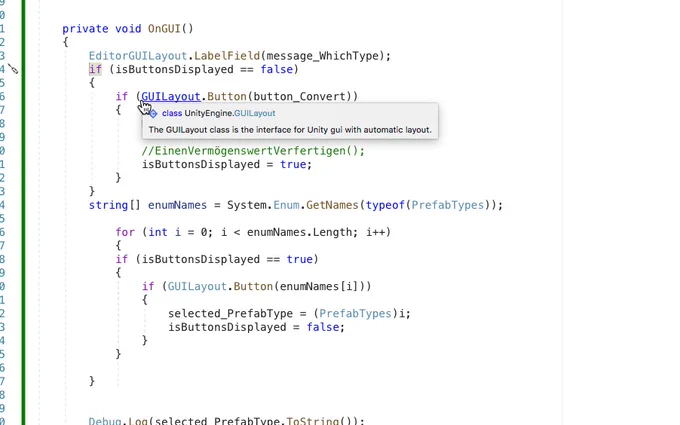Click the message_WhichType argument
680x425 pixels.
[x=323, y=56]
